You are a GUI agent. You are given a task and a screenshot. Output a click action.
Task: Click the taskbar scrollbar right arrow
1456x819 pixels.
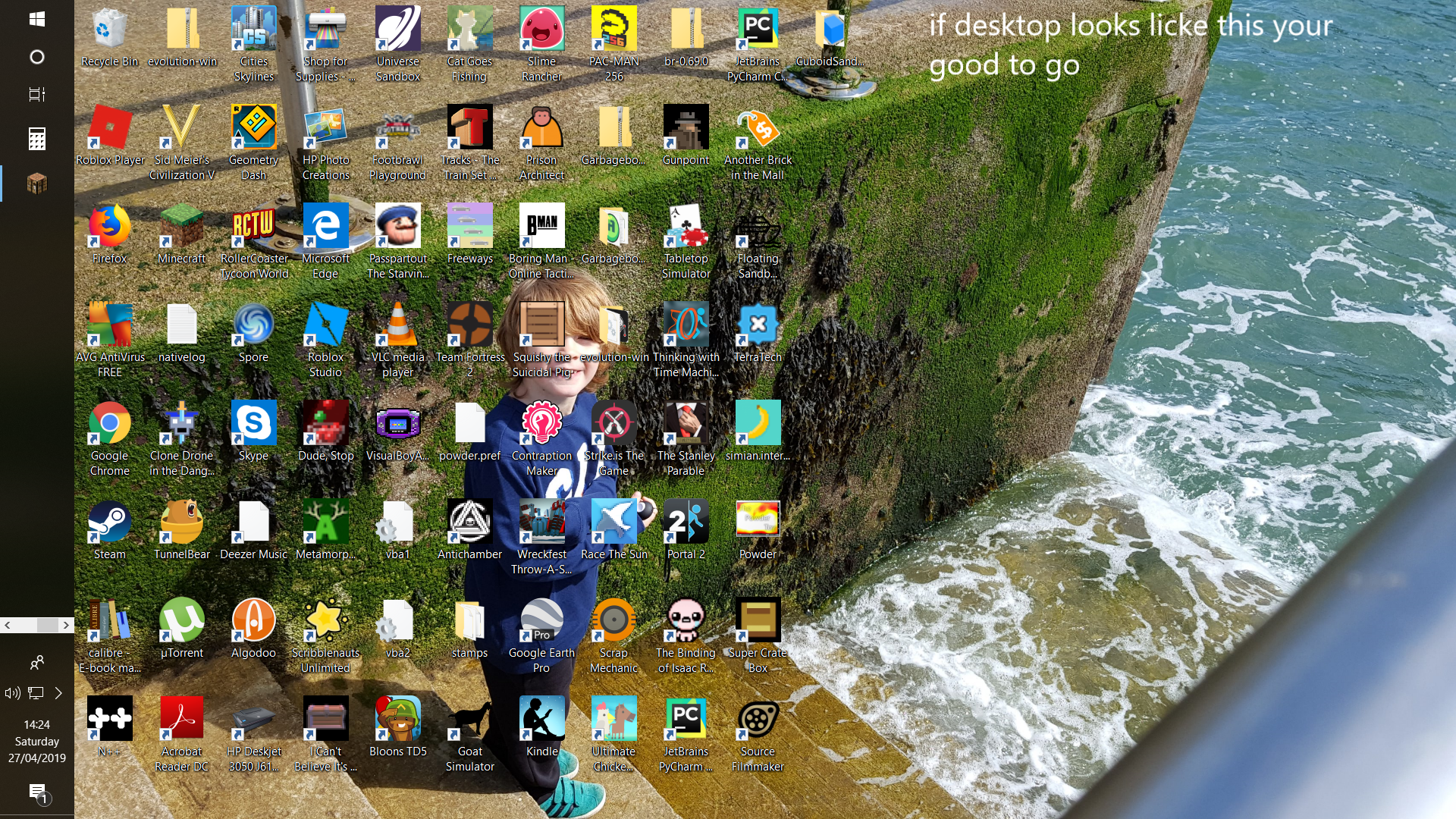tap(66, 625)
